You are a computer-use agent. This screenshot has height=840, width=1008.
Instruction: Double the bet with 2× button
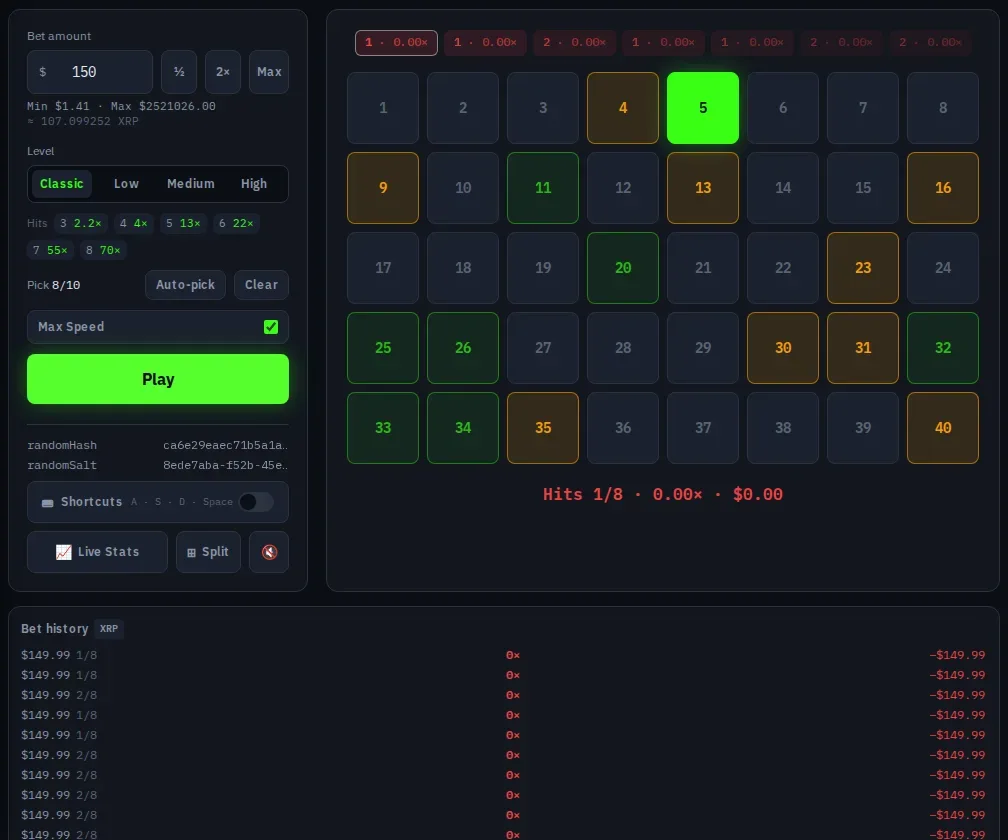223,72
